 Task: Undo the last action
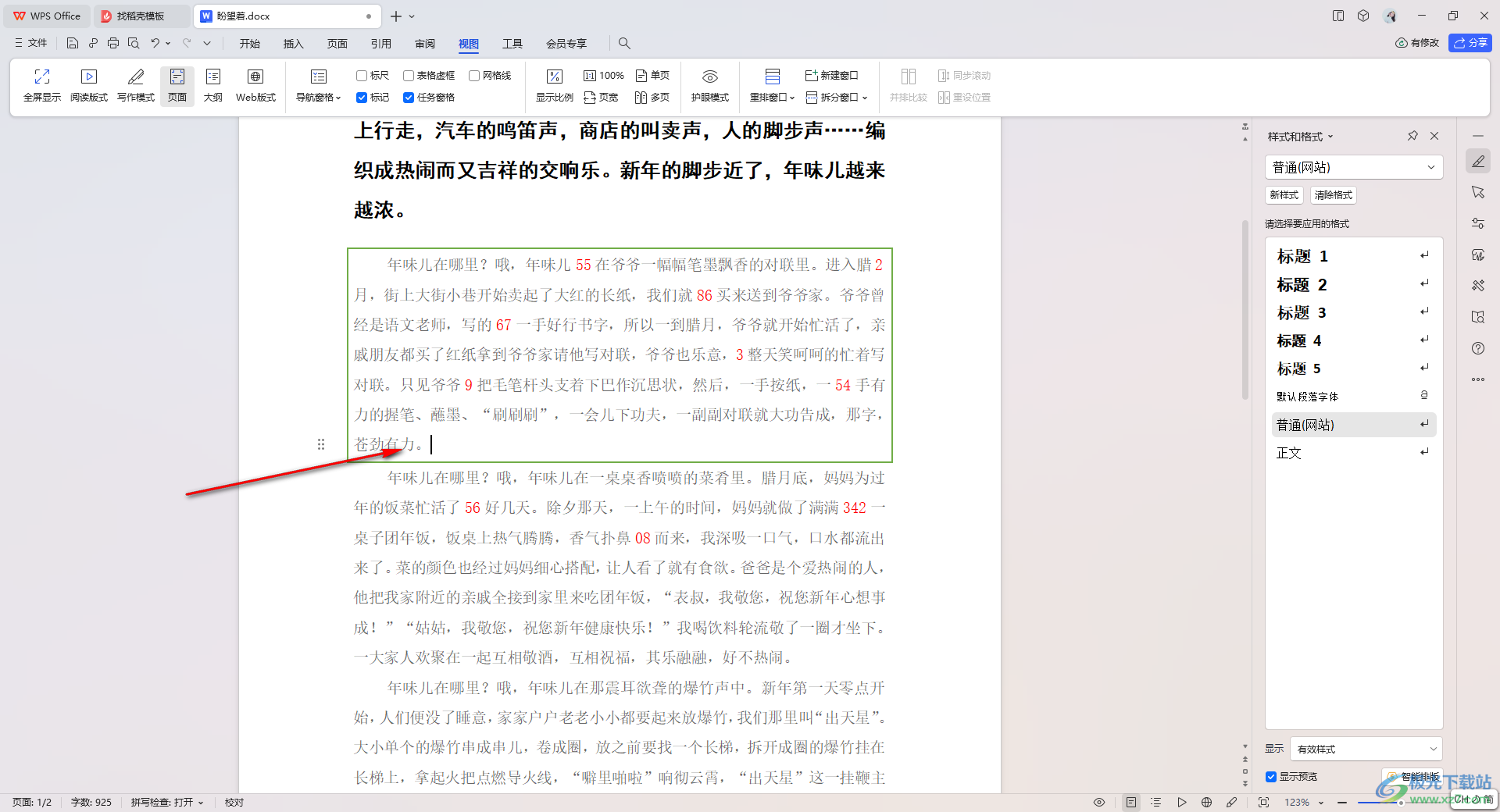pyautogui.click(x=155, y=43)
